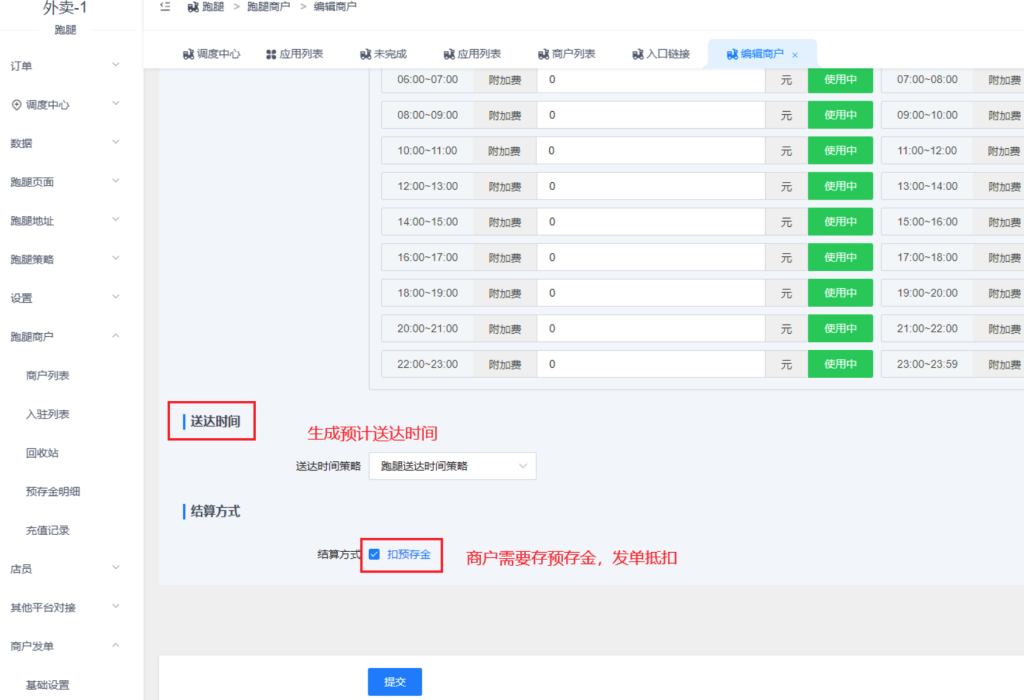The image size is (1024, 700).
Task: Go to 跑腿商户 in the breadcrumb
Action: (268, 7)
